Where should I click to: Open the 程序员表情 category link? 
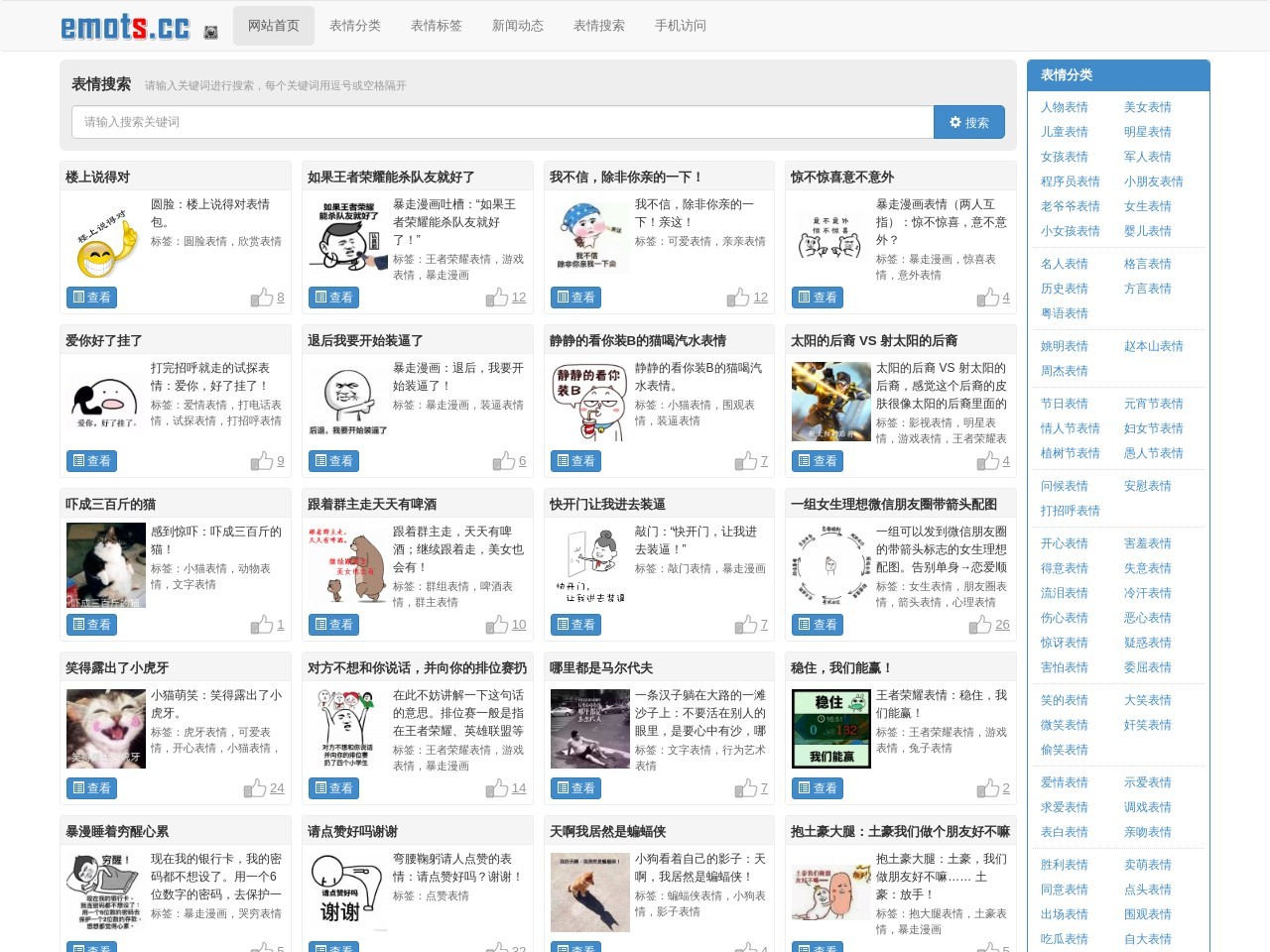[1070, 181]
